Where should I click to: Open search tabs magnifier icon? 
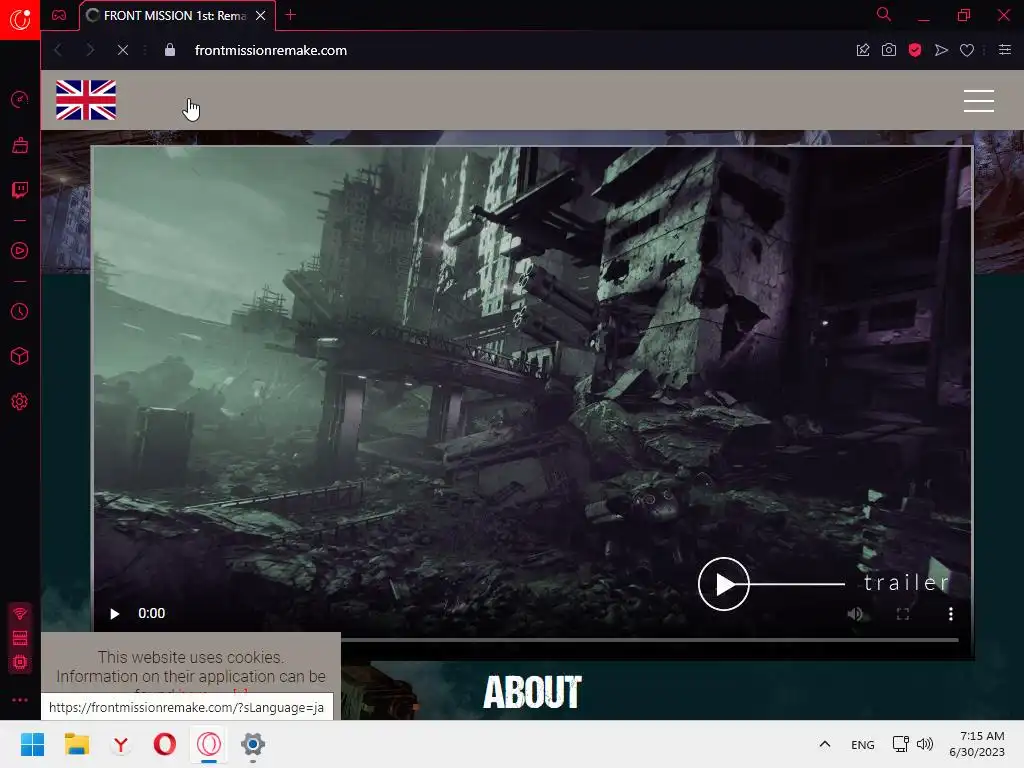click(x=884, y=14)
